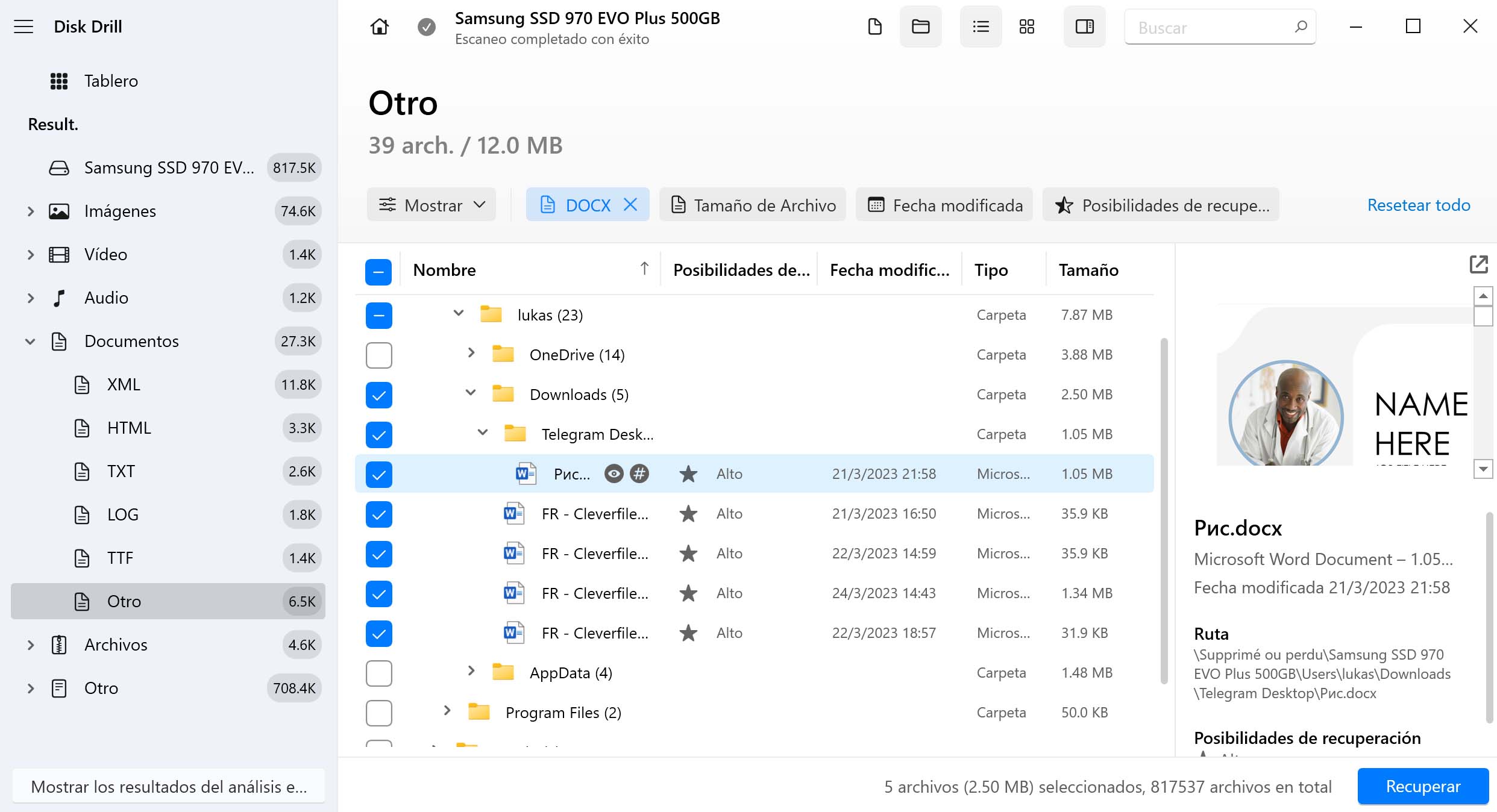This screenshot has height=812, width=1497.
Task: Collapse the lukas folder tree
Action: coord(458,313)
